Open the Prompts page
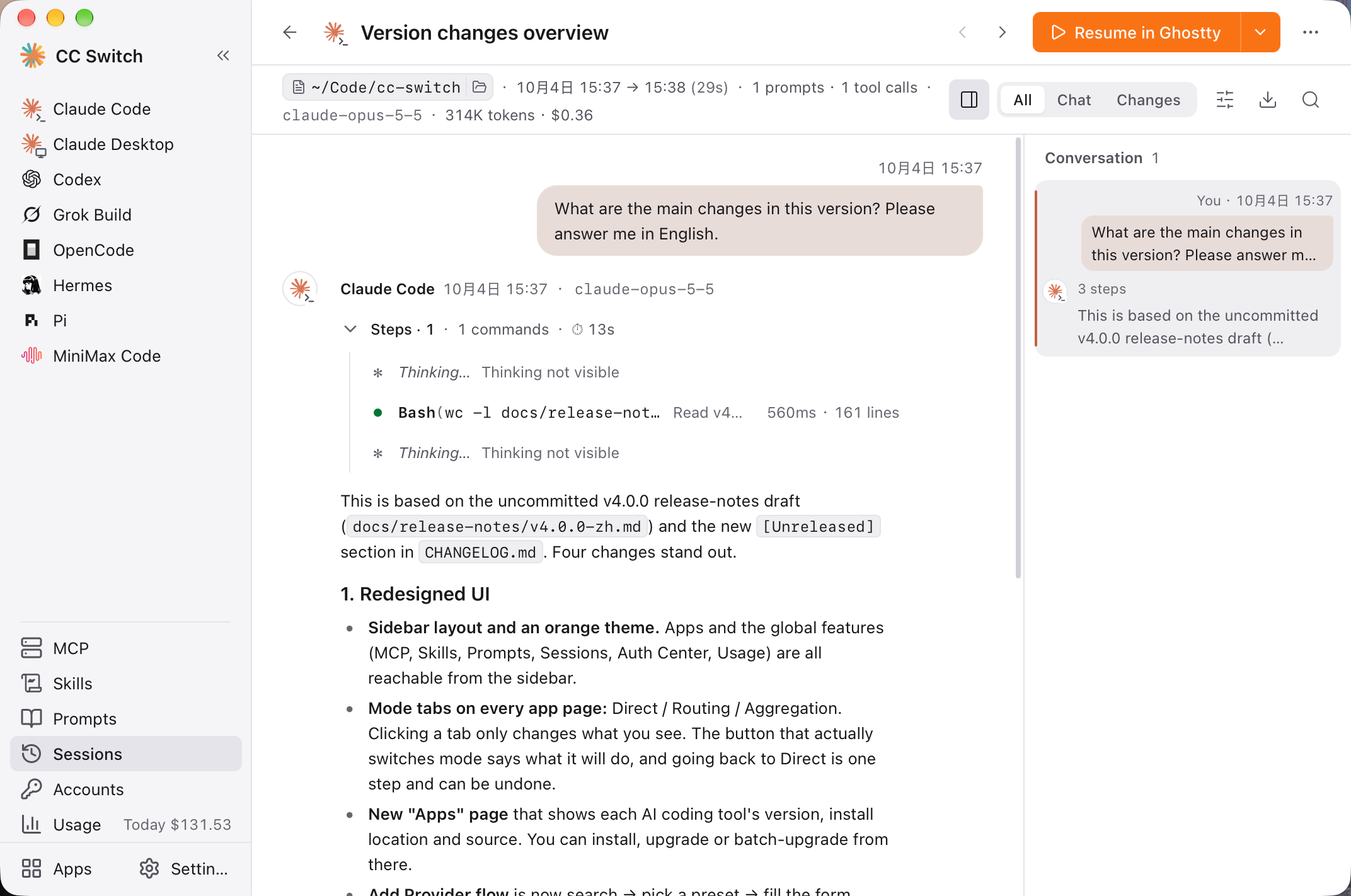This screenshot has width=1351, height=896. click(126, 719)
